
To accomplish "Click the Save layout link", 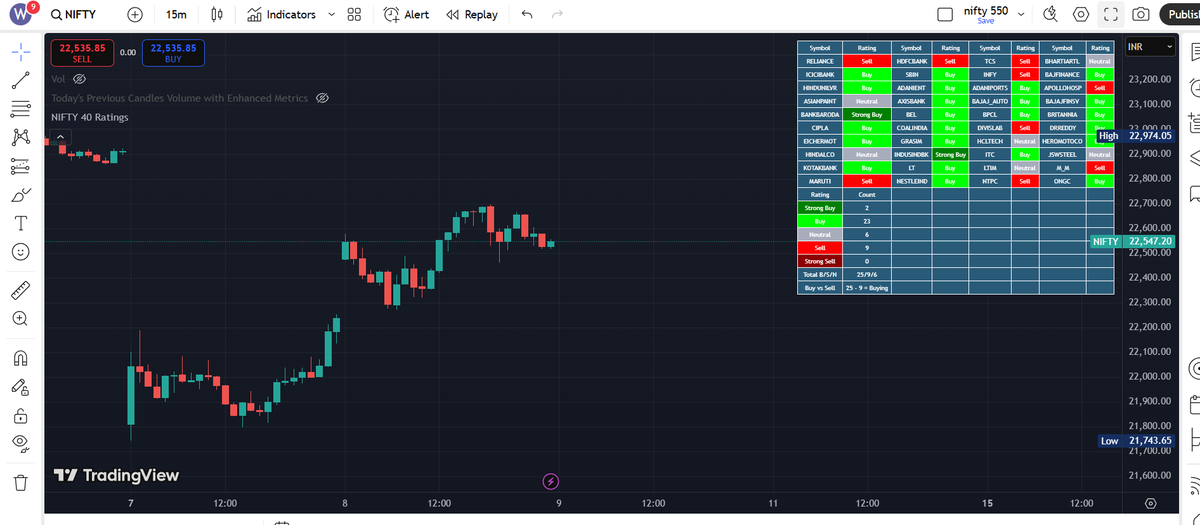I will 986,21.
